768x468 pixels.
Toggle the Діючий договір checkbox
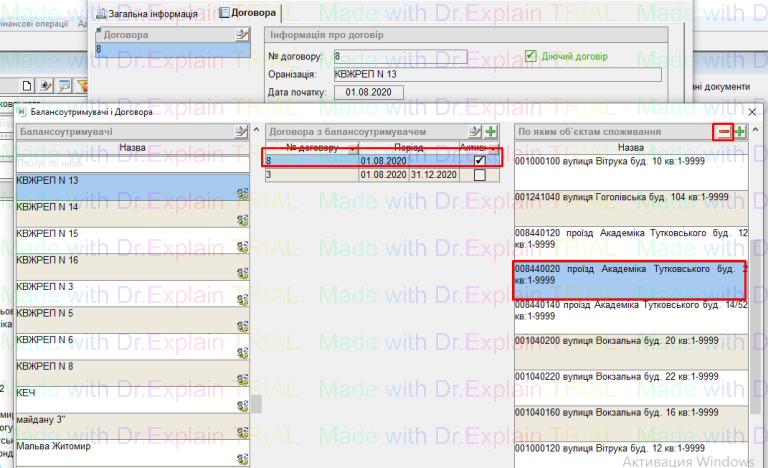532,56
